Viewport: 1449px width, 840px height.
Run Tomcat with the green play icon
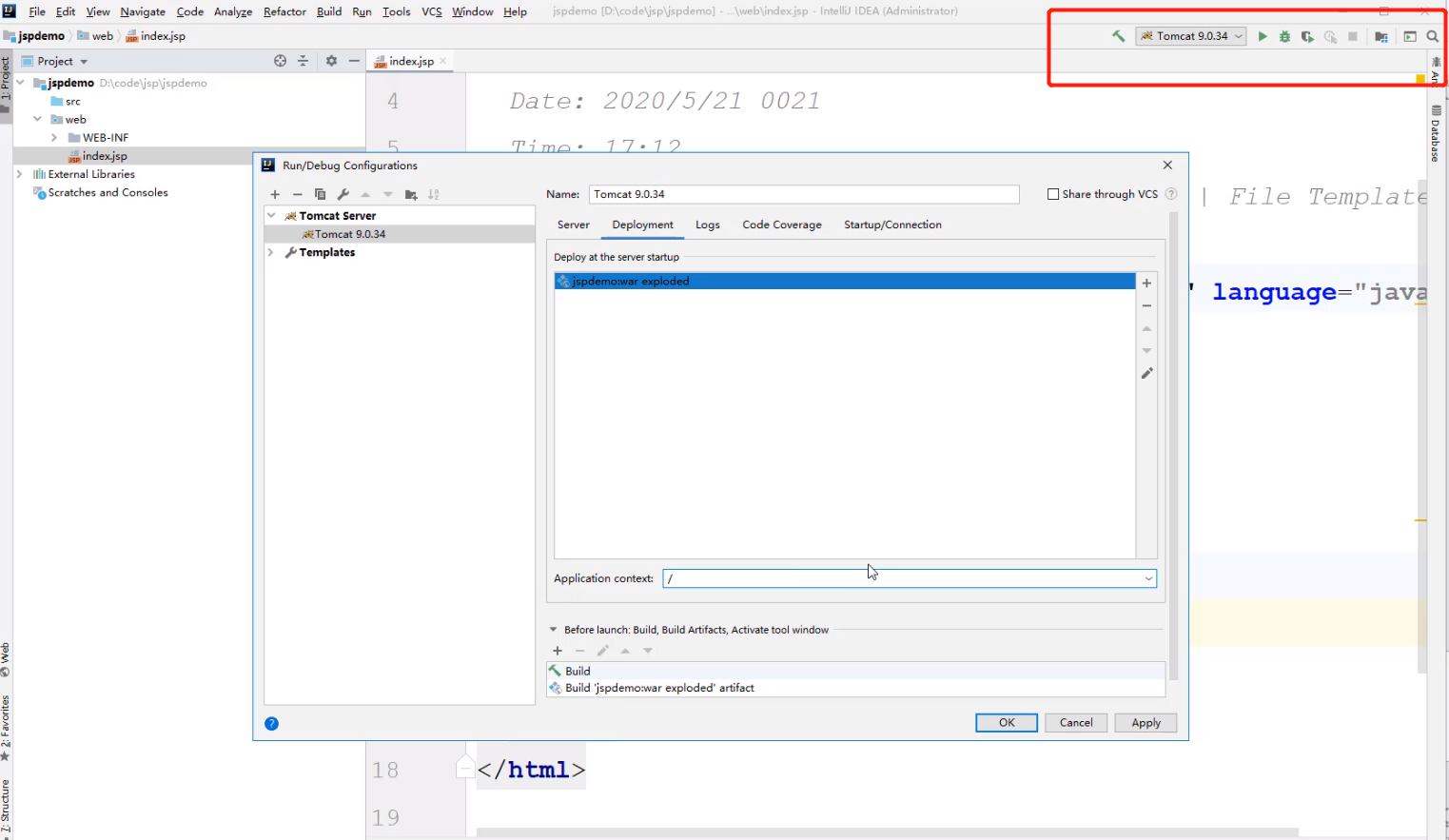point(1263,36)
